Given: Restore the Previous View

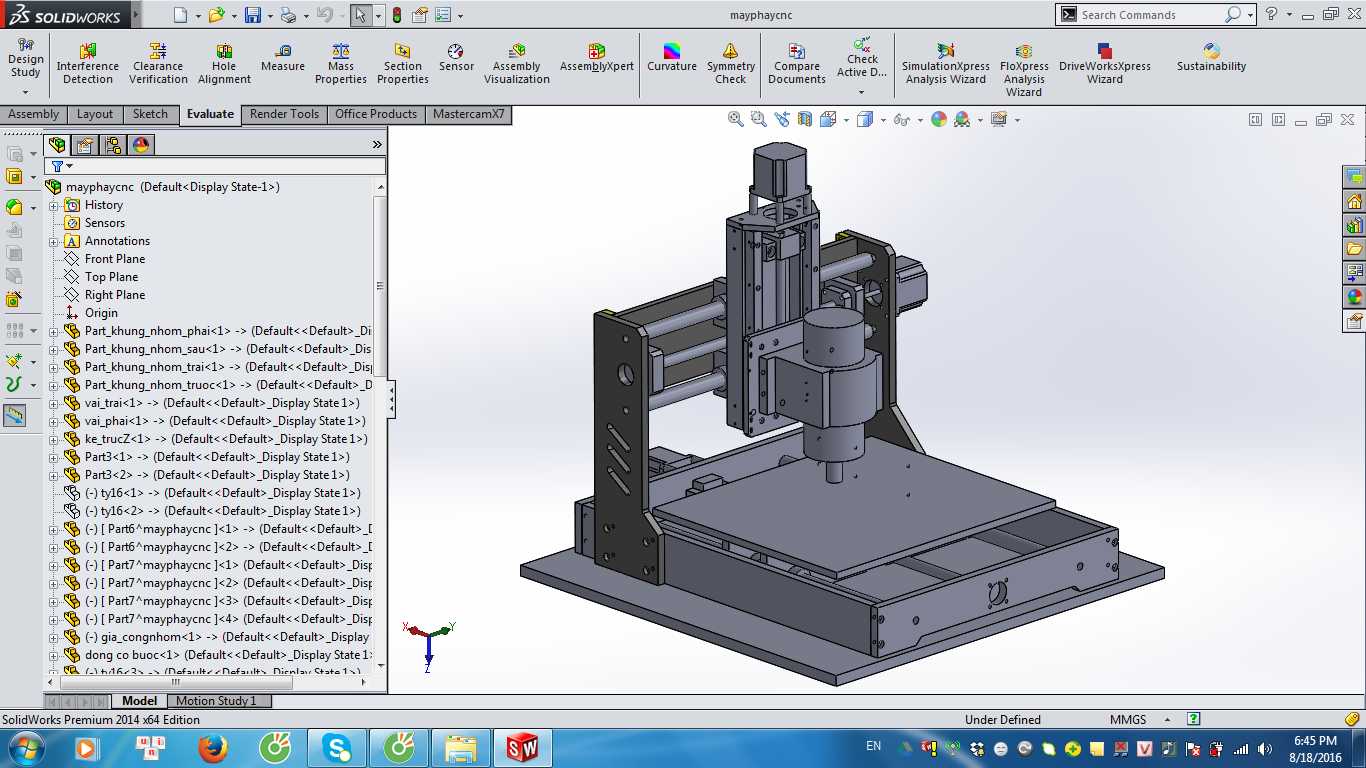Looking at the screenshot, I should tap(782, 119).
